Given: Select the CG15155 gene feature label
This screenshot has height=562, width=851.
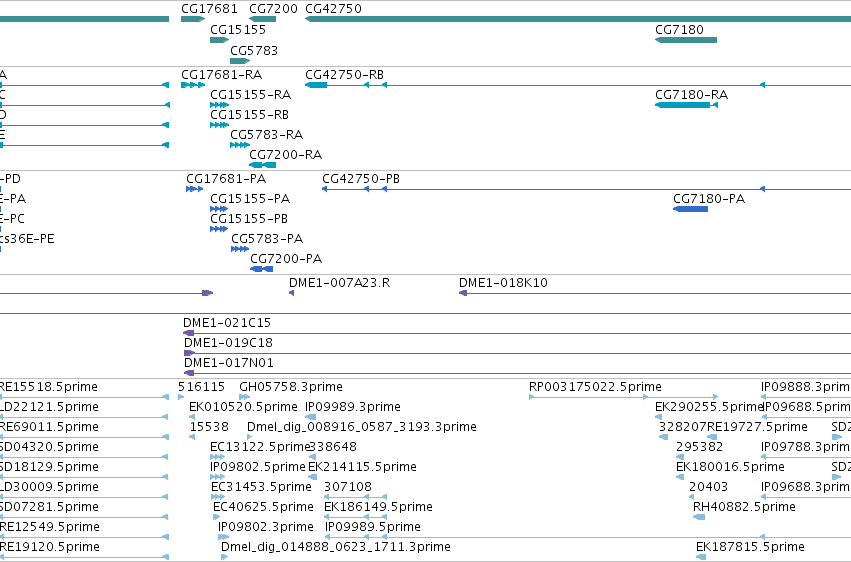Looking at the screenshot, I should [238, 30].
